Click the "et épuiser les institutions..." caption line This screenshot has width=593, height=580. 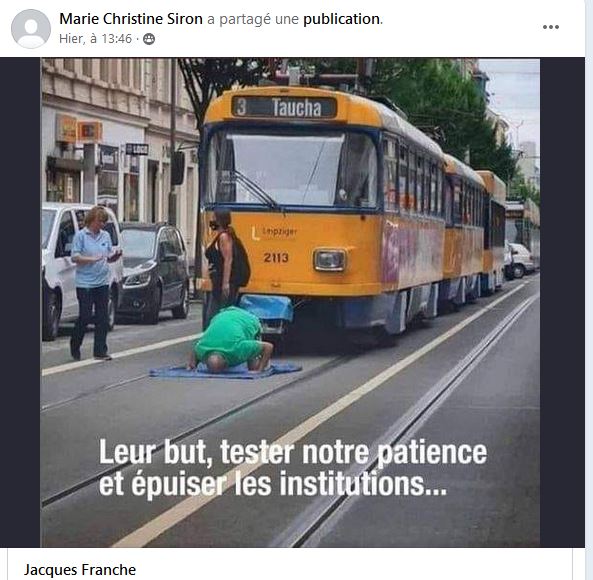tap(273, 485)
